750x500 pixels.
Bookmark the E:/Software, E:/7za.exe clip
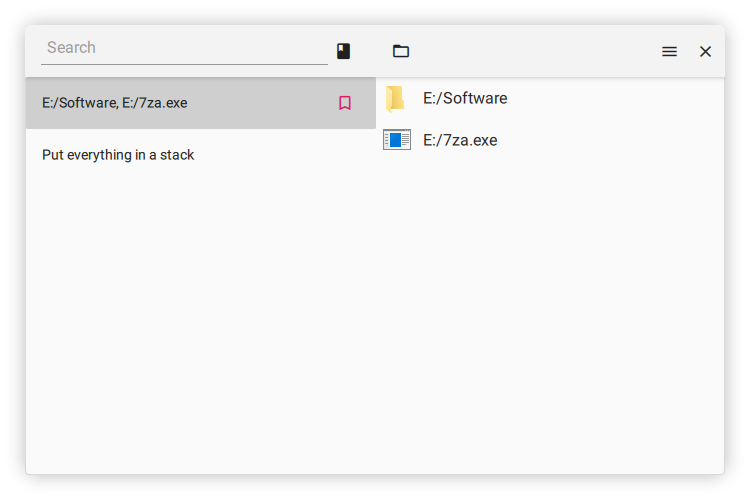pos(345,103)
